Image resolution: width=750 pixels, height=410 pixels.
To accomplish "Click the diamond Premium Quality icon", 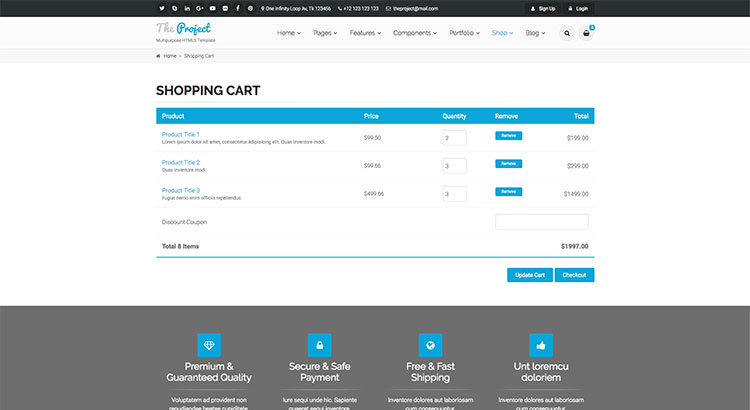I will point(209,345).
